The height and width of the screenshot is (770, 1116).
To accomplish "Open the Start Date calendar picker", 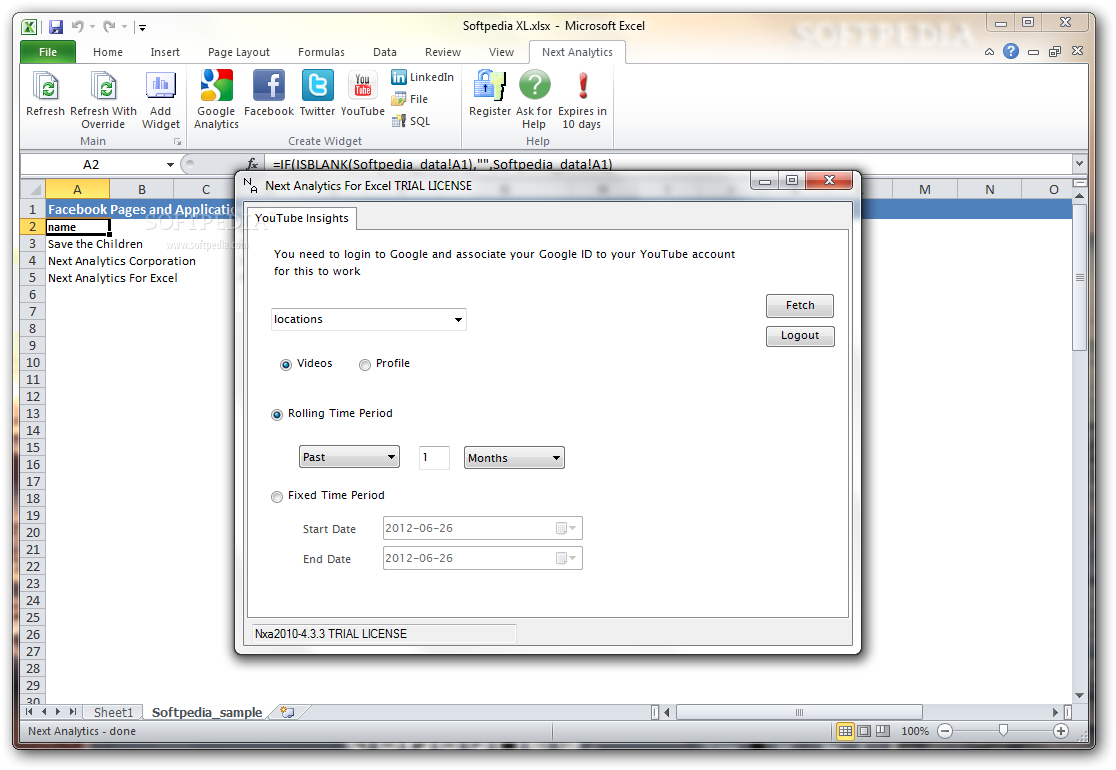I will point(567,528).
